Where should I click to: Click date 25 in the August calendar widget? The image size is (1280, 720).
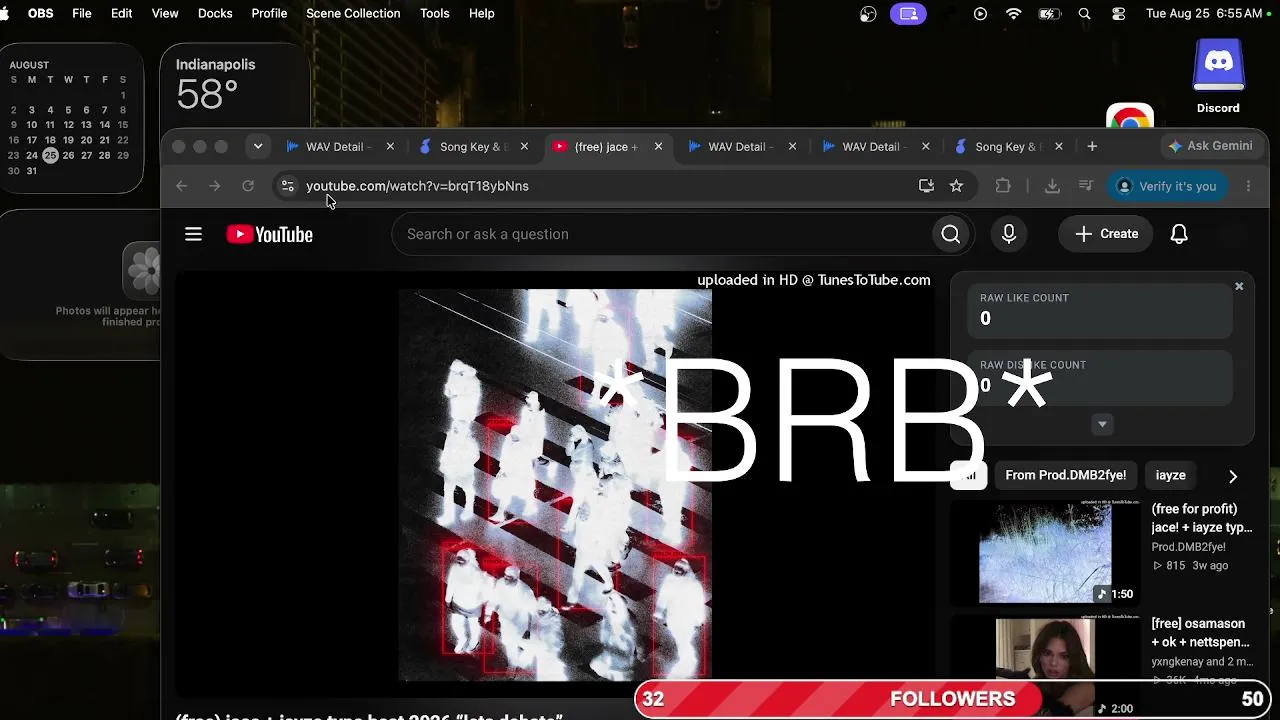coord(50,155)
